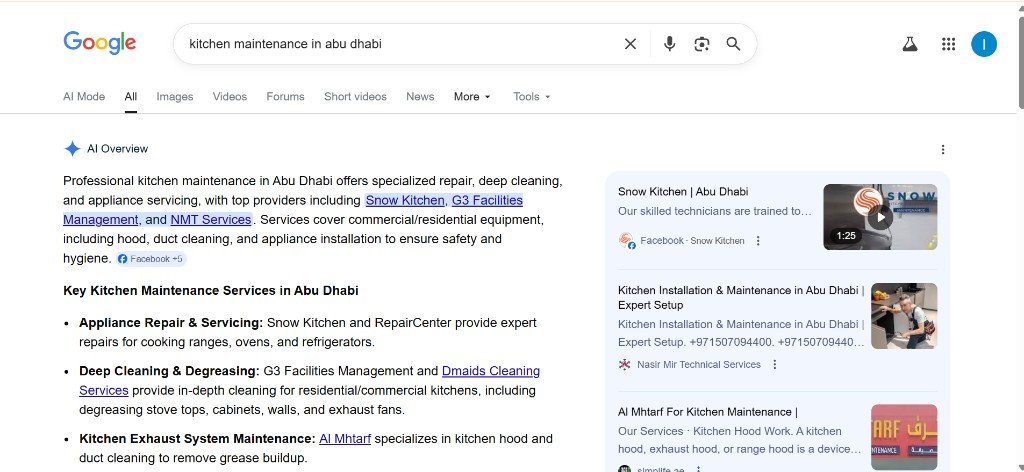
Task: Open the Al Mhtarf link
Action: pyautogui.click(x=345, y=439)
